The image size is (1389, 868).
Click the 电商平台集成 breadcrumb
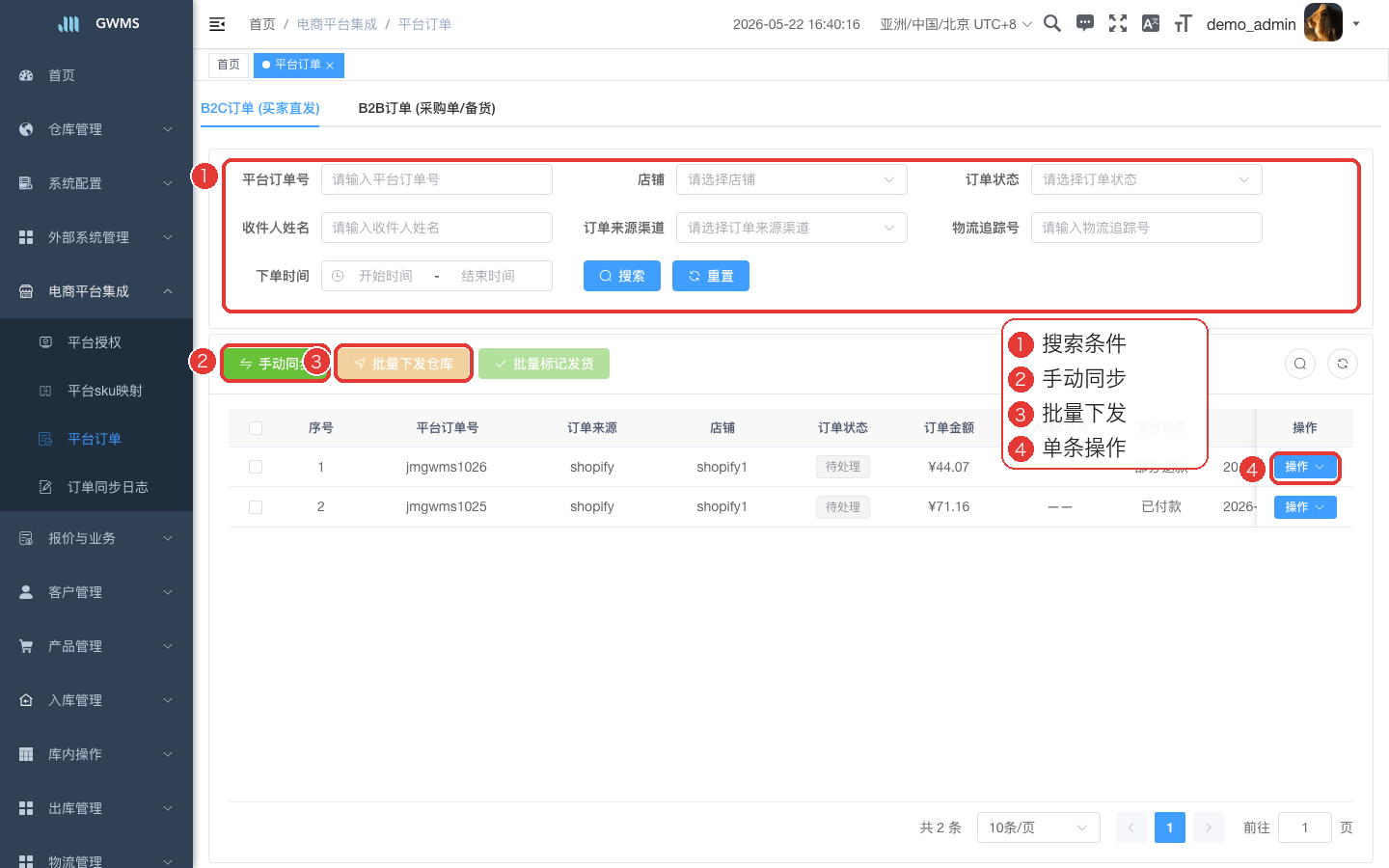[x=337, y=24]
